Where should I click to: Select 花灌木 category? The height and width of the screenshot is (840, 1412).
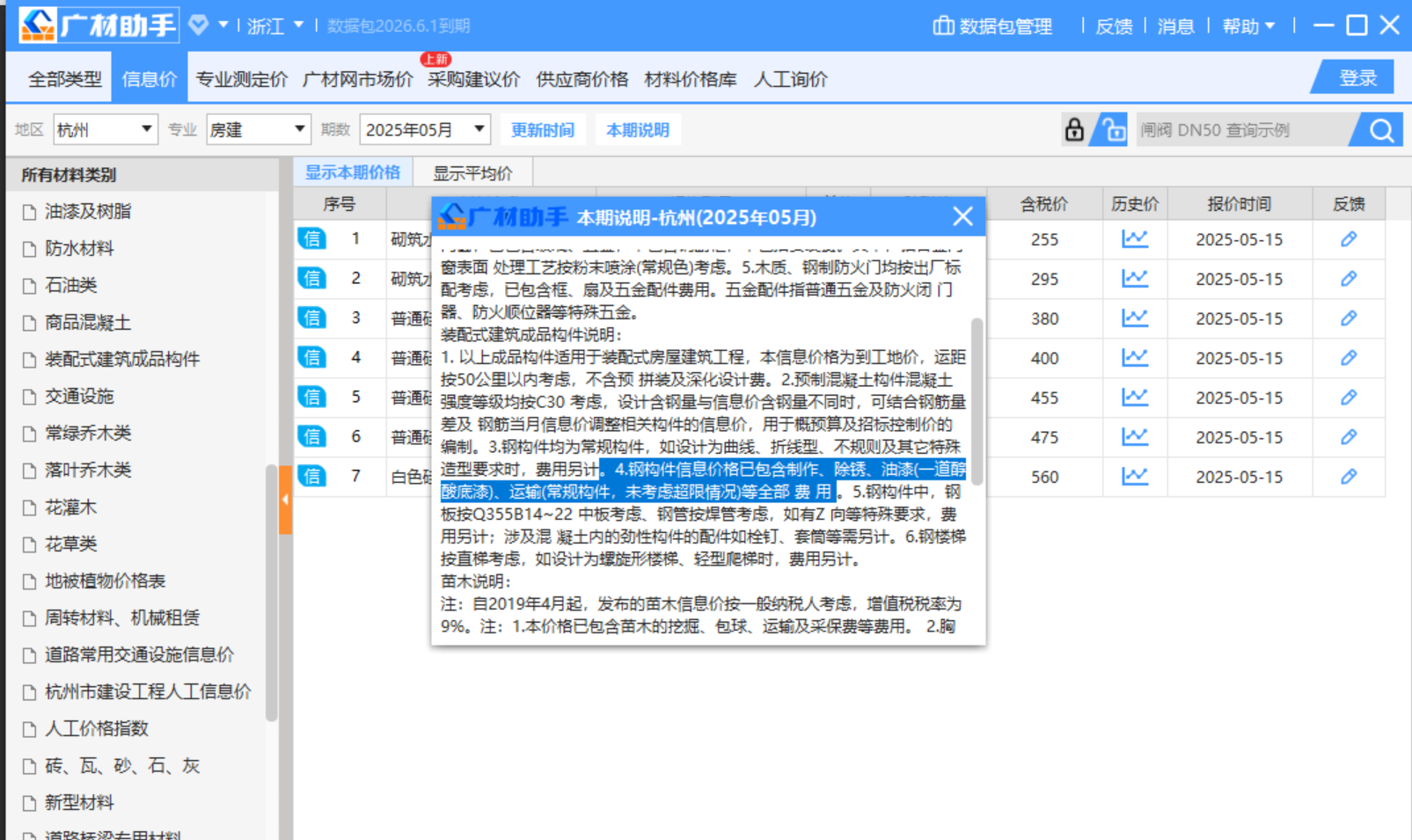[70, 507]
